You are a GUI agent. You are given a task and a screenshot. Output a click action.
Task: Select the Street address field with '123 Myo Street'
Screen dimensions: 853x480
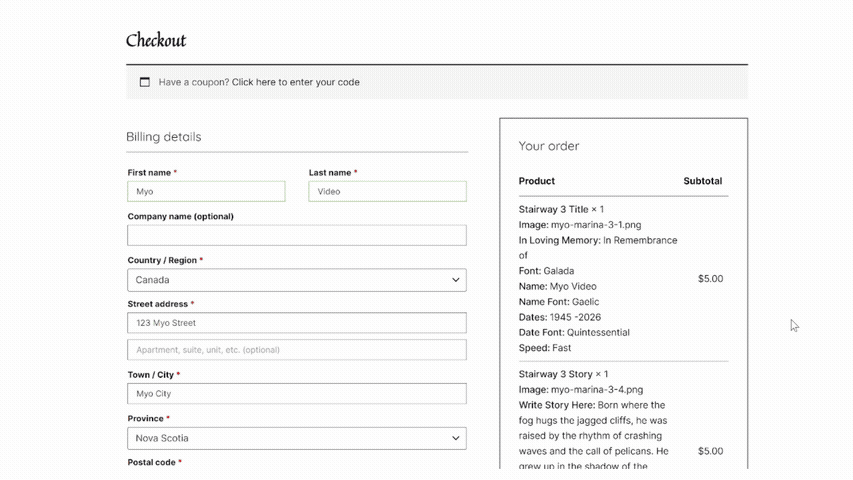click(x=296, y=323)
